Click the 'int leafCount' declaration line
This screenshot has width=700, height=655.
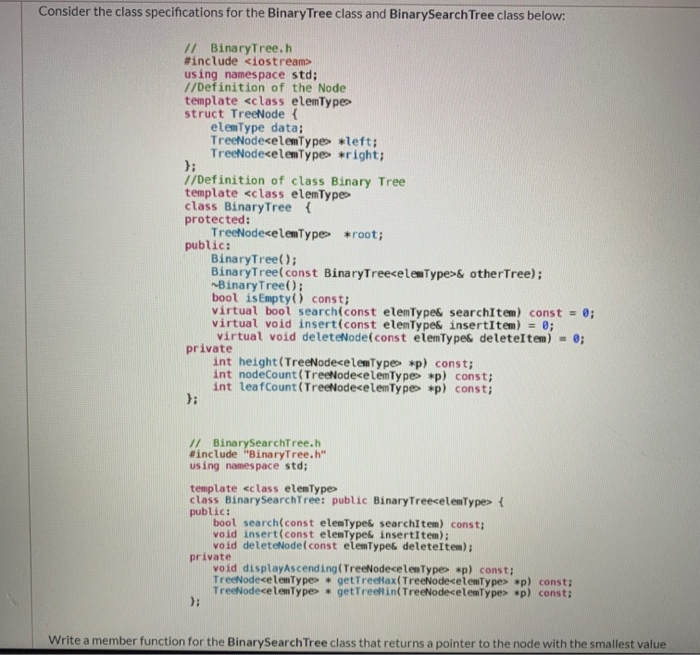[353, 388]
